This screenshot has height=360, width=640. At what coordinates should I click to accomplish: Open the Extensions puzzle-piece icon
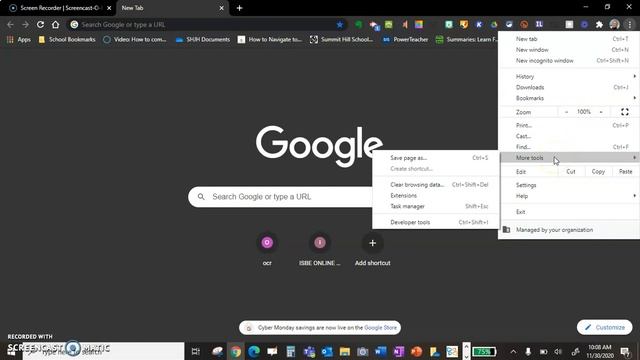pyautogui.click(x=599, y=24)
